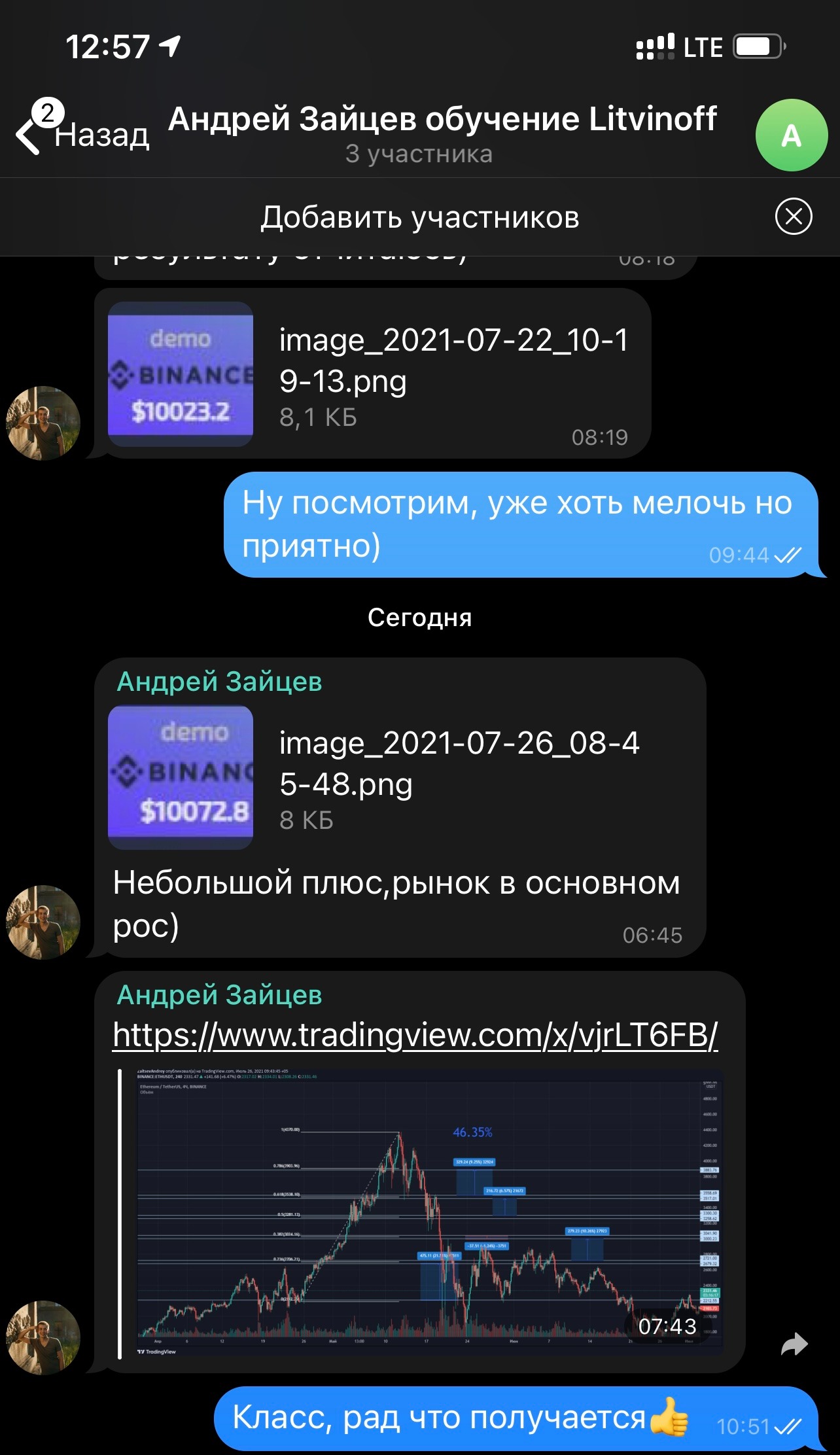Open Binance $10023.2 image thumbnail
Image resolution: width=840 pixels, height=1455 pixels.
click(x=181, y=374)
